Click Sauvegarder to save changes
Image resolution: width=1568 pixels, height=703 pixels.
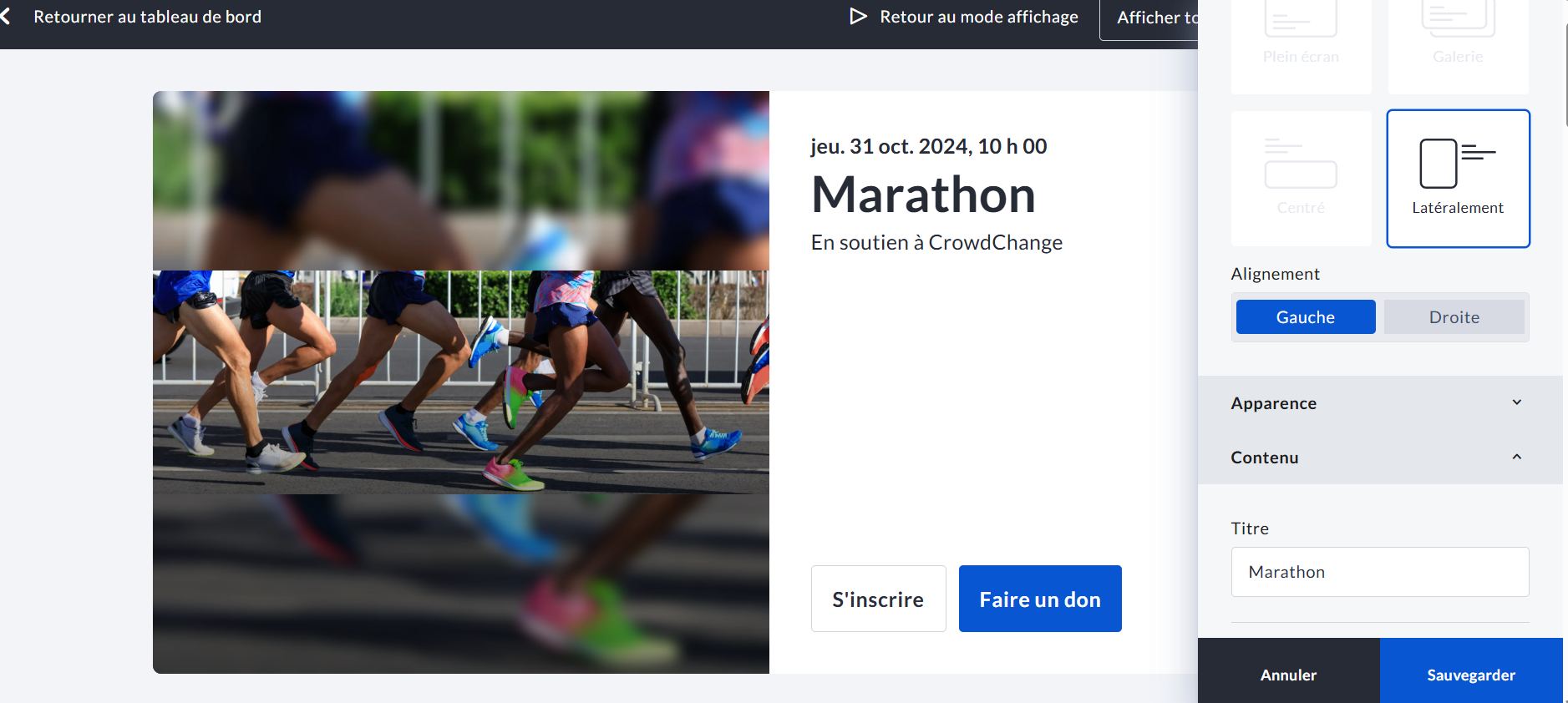(x=1470, y=675)
